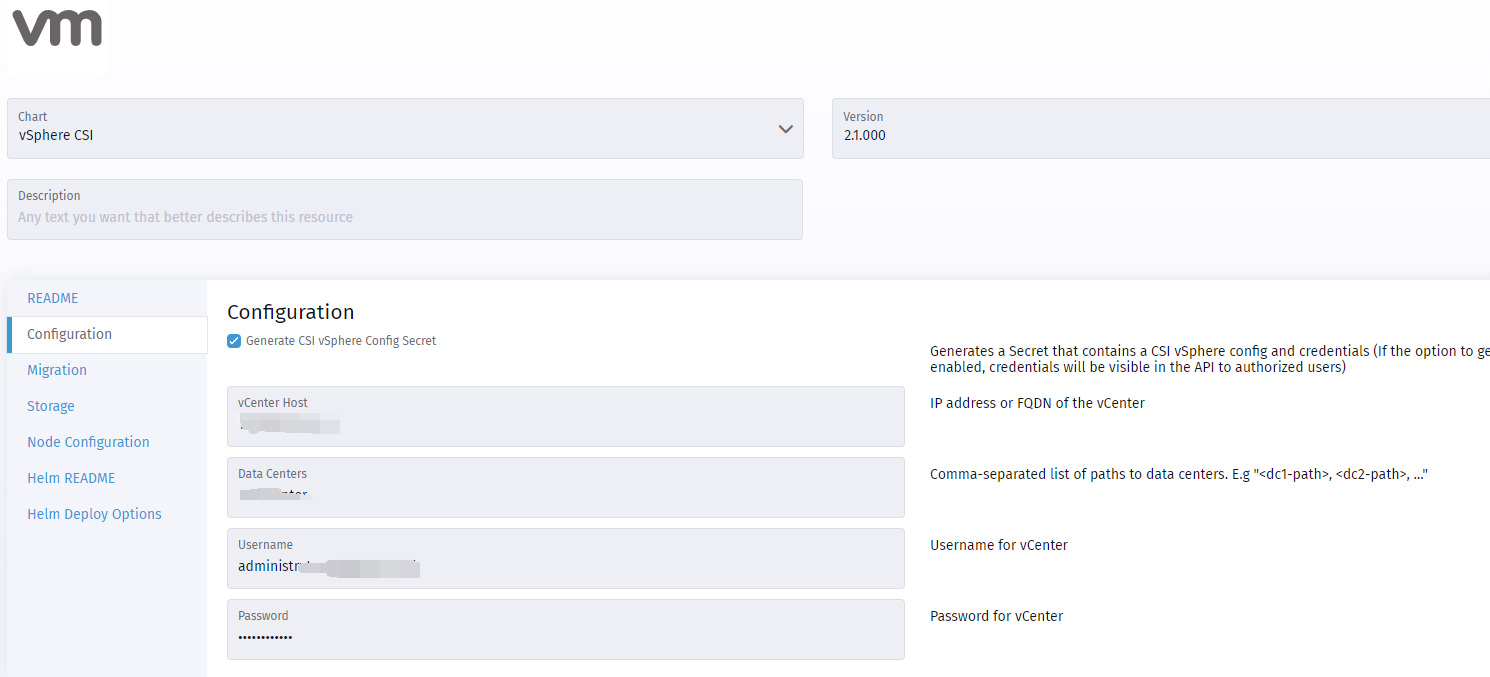Click the Chart dropdown chevron arrow
This screenshot has width=1490, height=677.
(x=786, y=129)
